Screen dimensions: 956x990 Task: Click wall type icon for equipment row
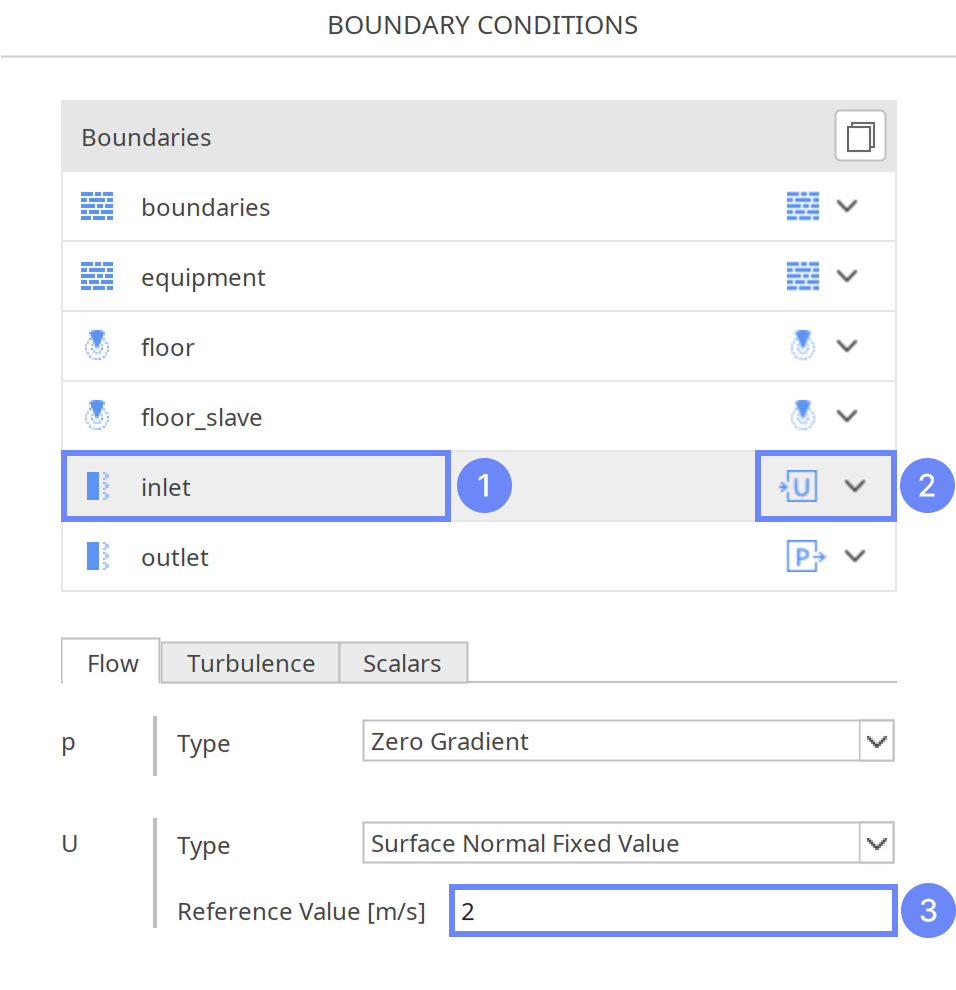(802, 276)
